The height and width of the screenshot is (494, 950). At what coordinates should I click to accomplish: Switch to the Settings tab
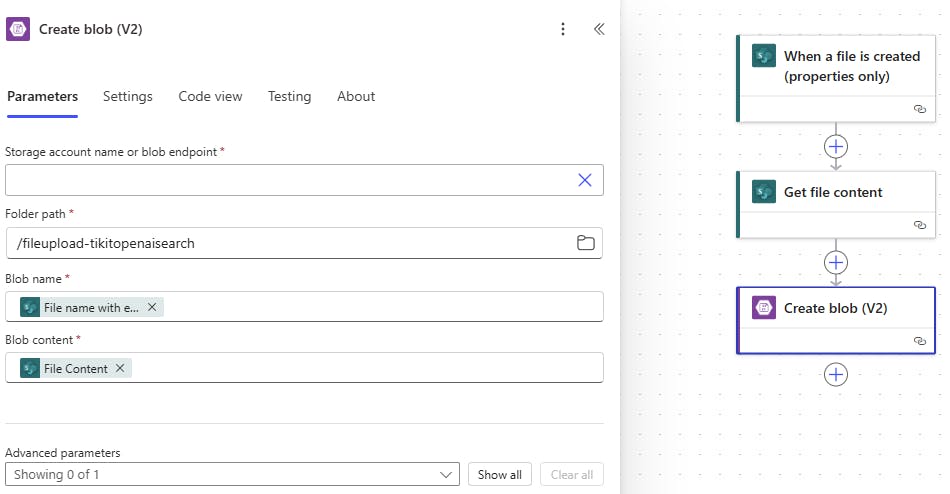[x=128, y=97]
